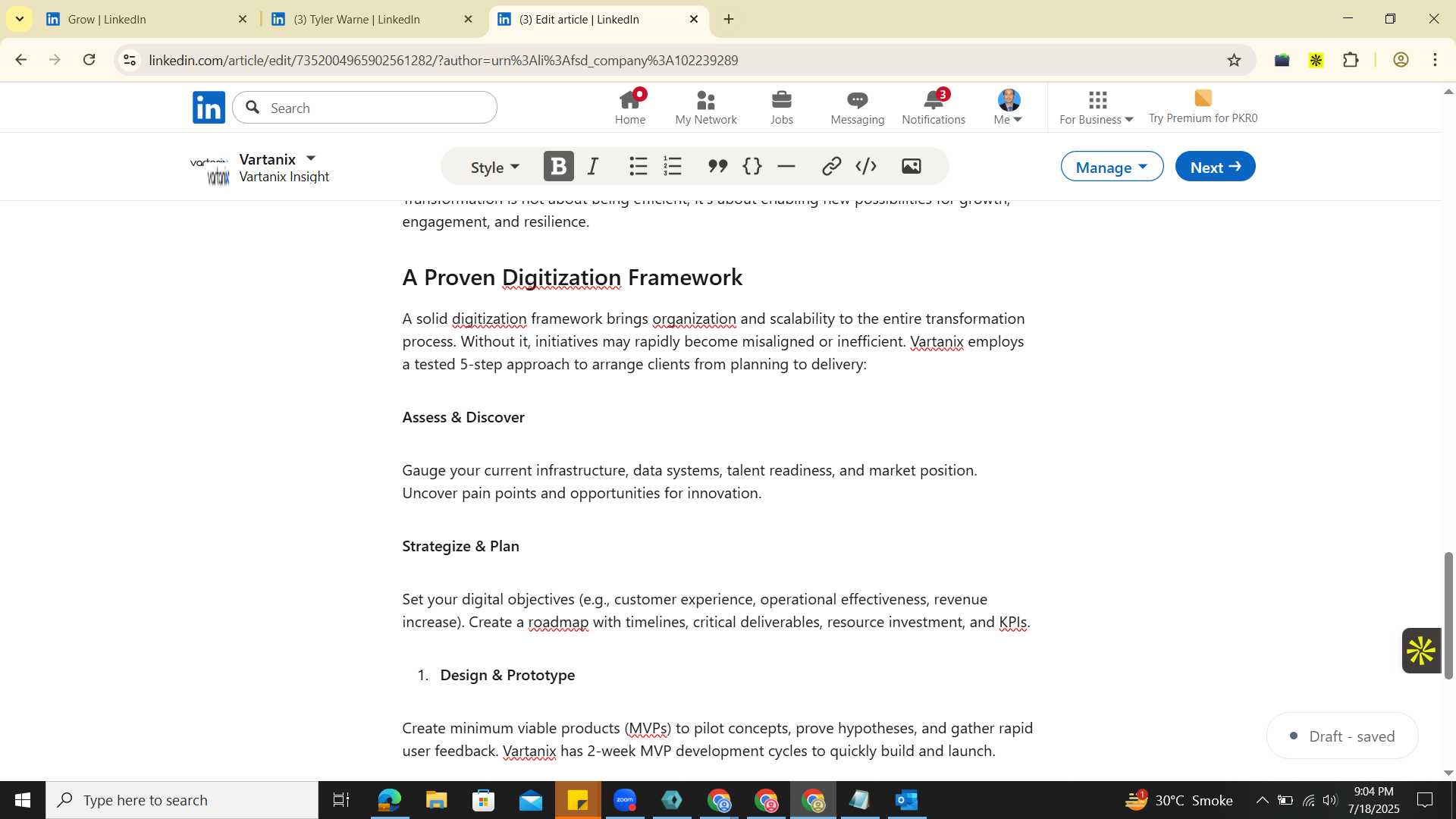Bookmark this page with star icon
1456x819 pixels.
coord(1234,60)
